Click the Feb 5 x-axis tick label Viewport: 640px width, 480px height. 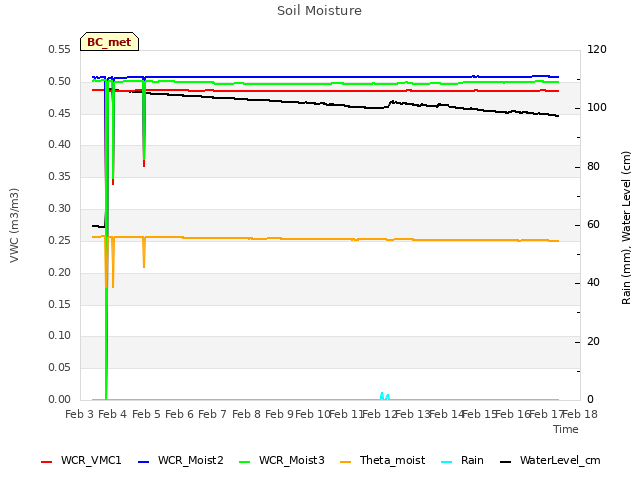click(x=146, y=414)
